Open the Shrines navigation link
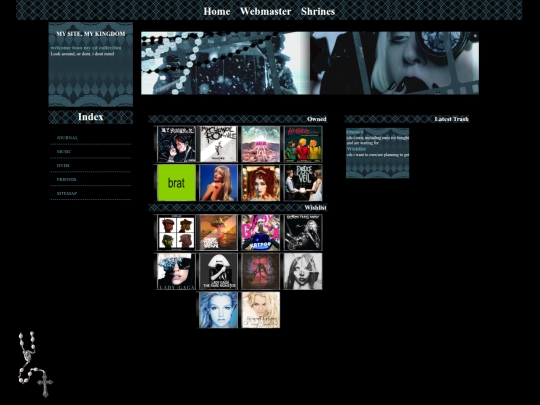Image resolution: width=540 pixels, height=405 pixels. [318, 11]
